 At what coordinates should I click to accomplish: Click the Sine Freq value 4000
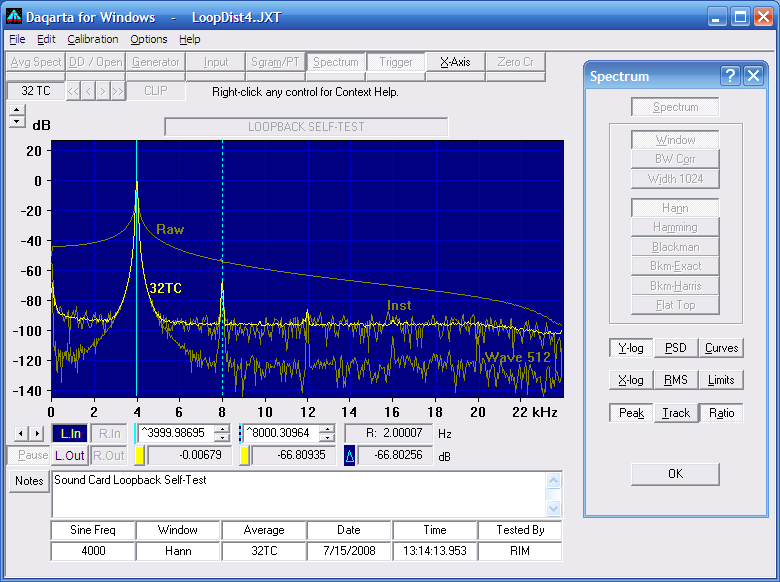tap(93, 551)
